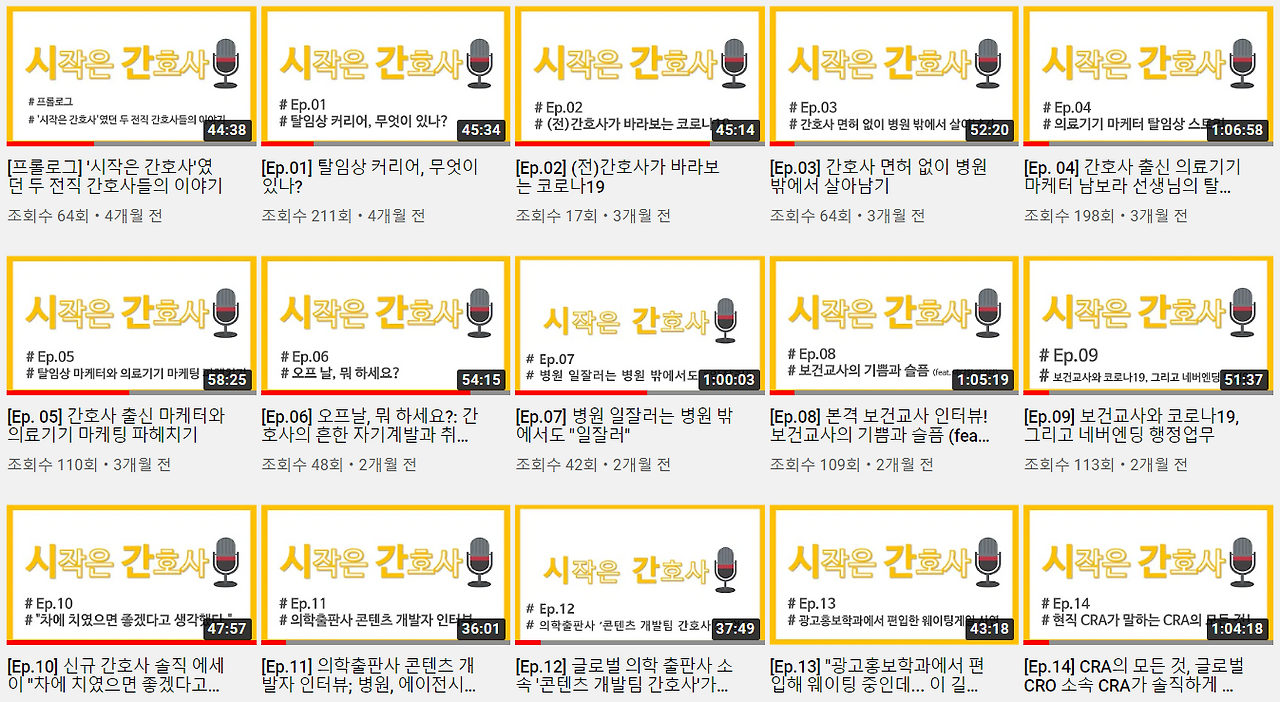The image size is (1280, 702).
Task: Open Ep.08 본격 보건교사 인터뷰 title
Action: click(880, 425)
